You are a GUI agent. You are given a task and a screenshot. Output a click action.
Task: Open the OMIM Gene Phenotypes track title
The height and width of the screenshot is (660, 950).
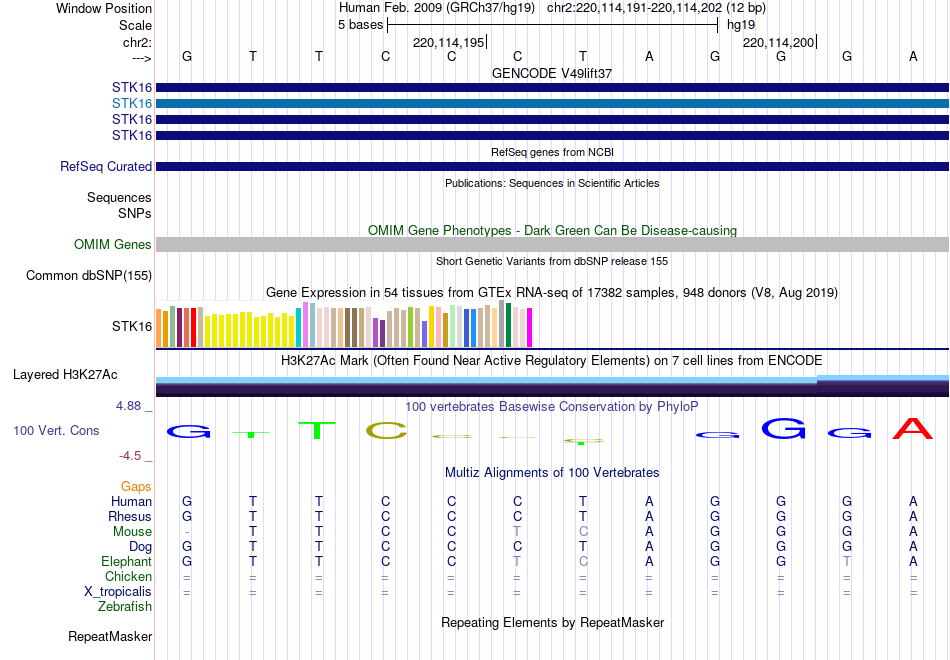(552, 230)
